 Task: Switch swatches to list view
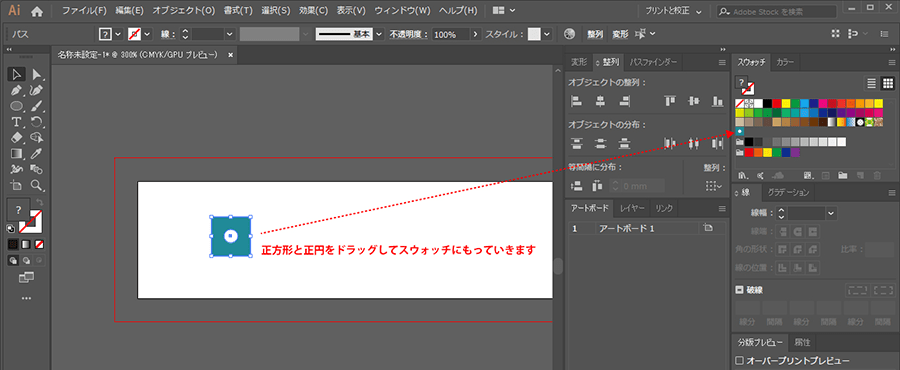(x=871, y=83)
